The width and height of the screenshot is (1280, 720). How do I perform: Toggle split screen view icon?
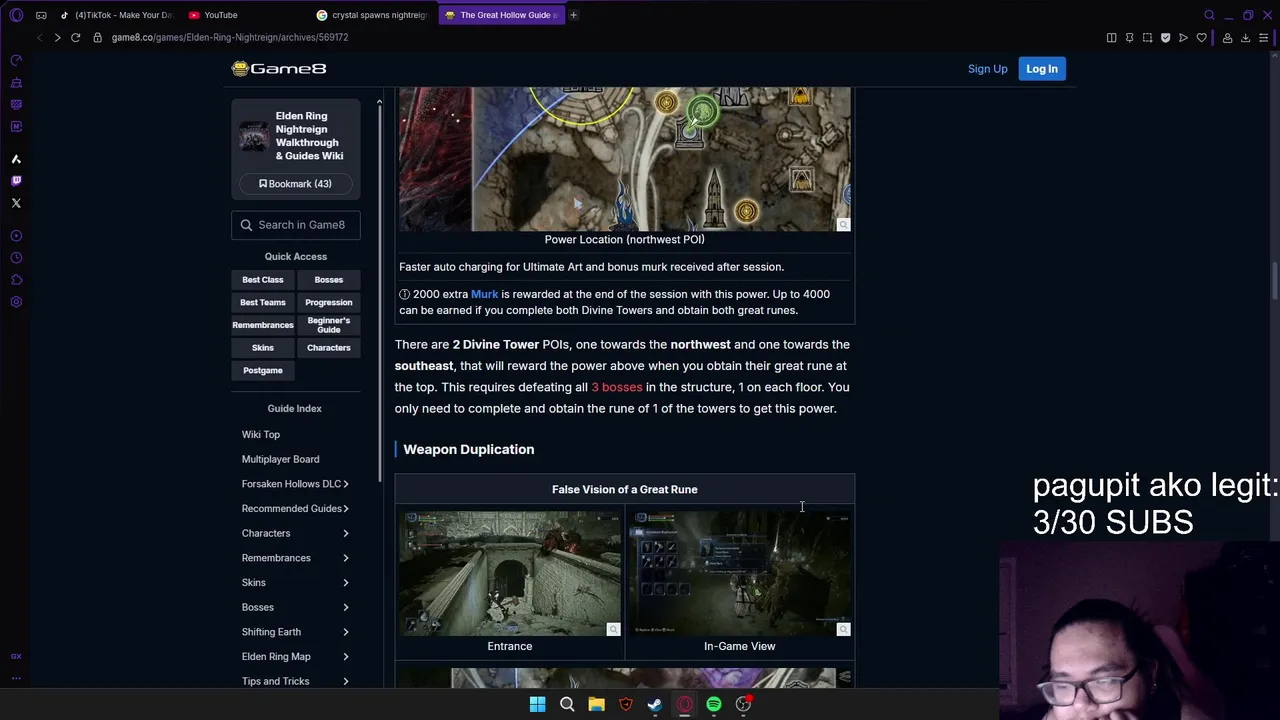pyautogui.click(x=1111, y=38)
